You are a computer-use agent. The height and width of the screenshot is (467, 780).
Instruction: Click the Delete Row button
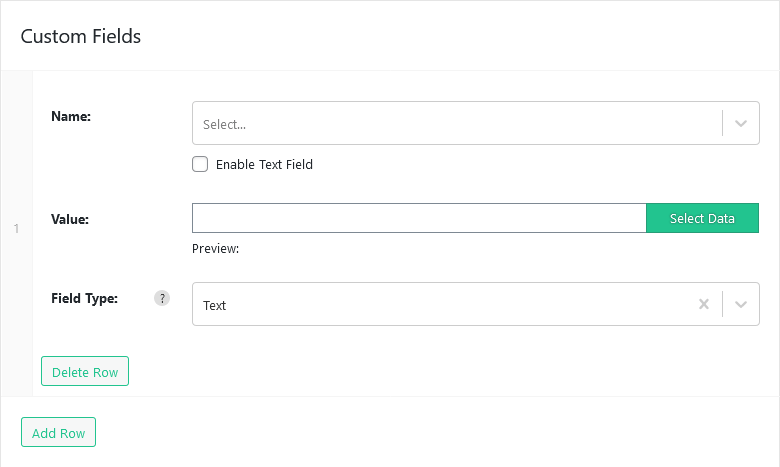click(85, 371)
